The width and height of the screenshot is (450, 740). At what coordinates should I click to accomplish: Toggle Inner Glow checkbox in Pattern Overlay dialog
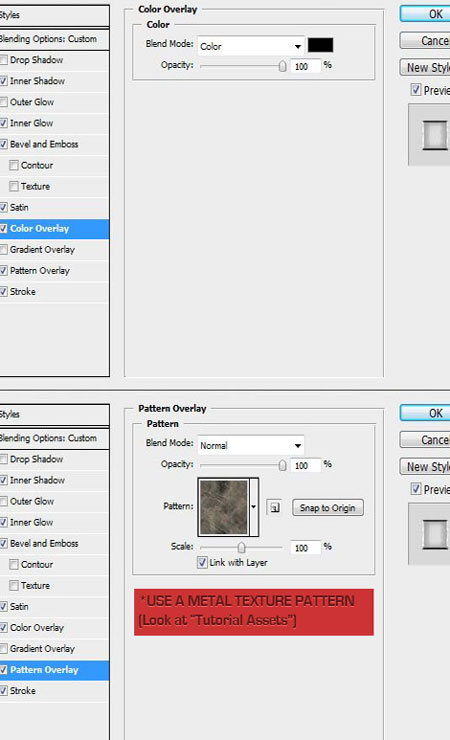click(x=3, y=522)
